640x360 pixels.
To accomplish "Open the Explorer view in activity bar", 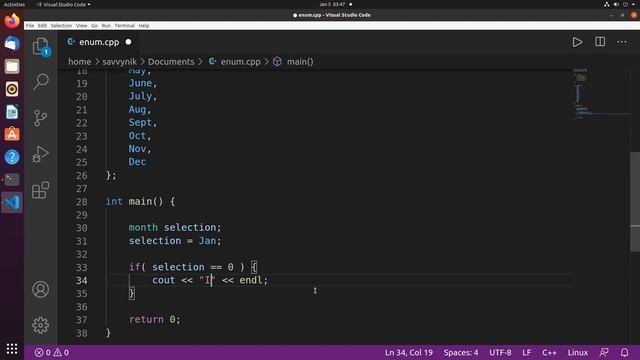I will coord(41,47).
